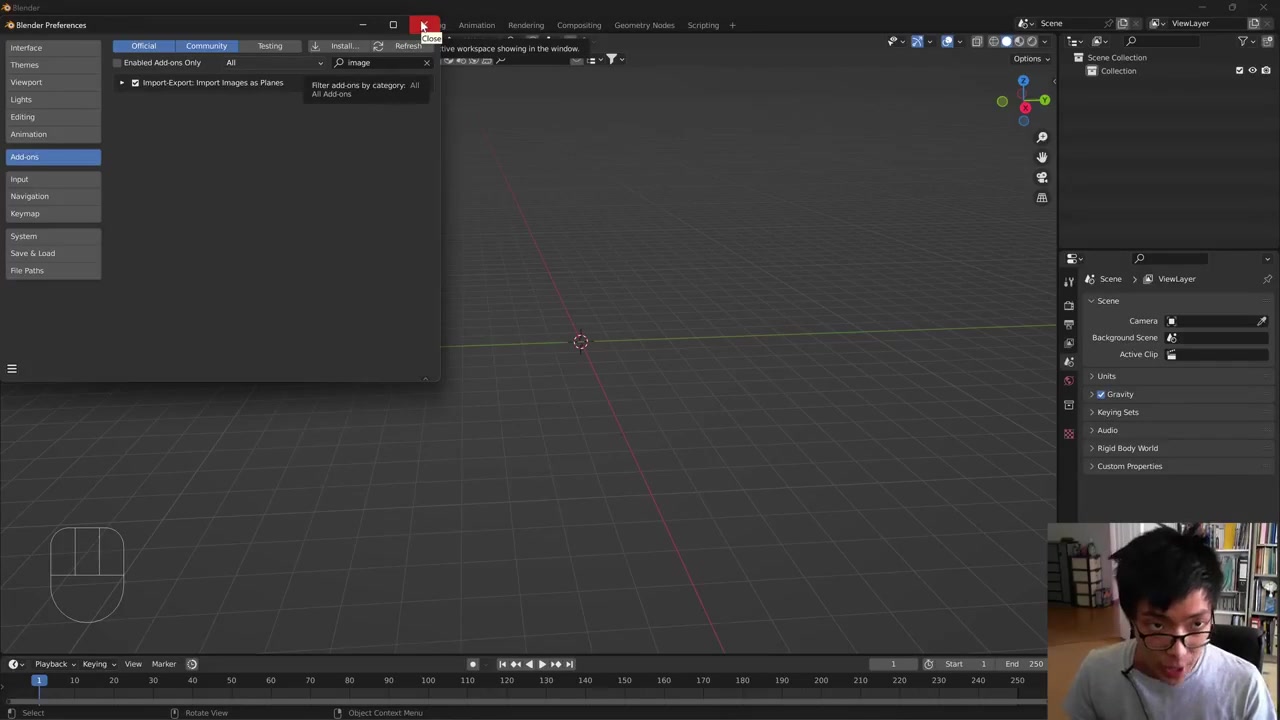1280x720 pixels.
Task: Click the zoom magnifier icon in viewport
Action: (x=1041, y=137)
